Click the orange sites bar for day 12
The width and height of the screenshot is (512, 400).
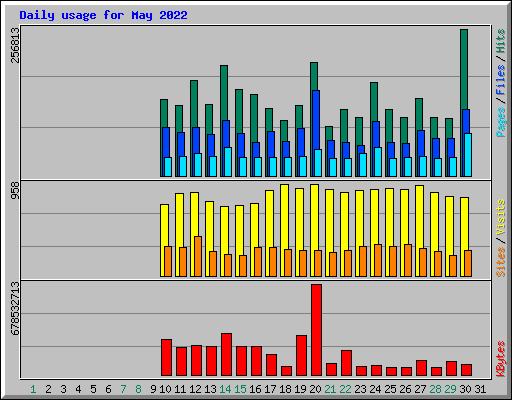pos(198,256)
